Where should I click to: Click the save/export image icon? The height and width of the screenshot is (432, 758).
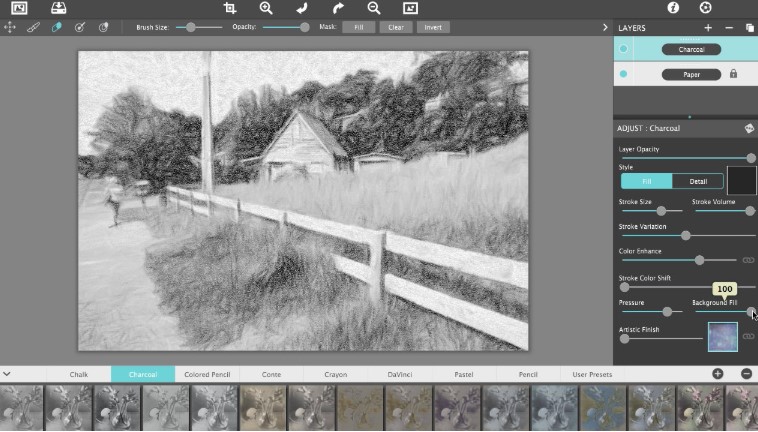tap(58, 8)
